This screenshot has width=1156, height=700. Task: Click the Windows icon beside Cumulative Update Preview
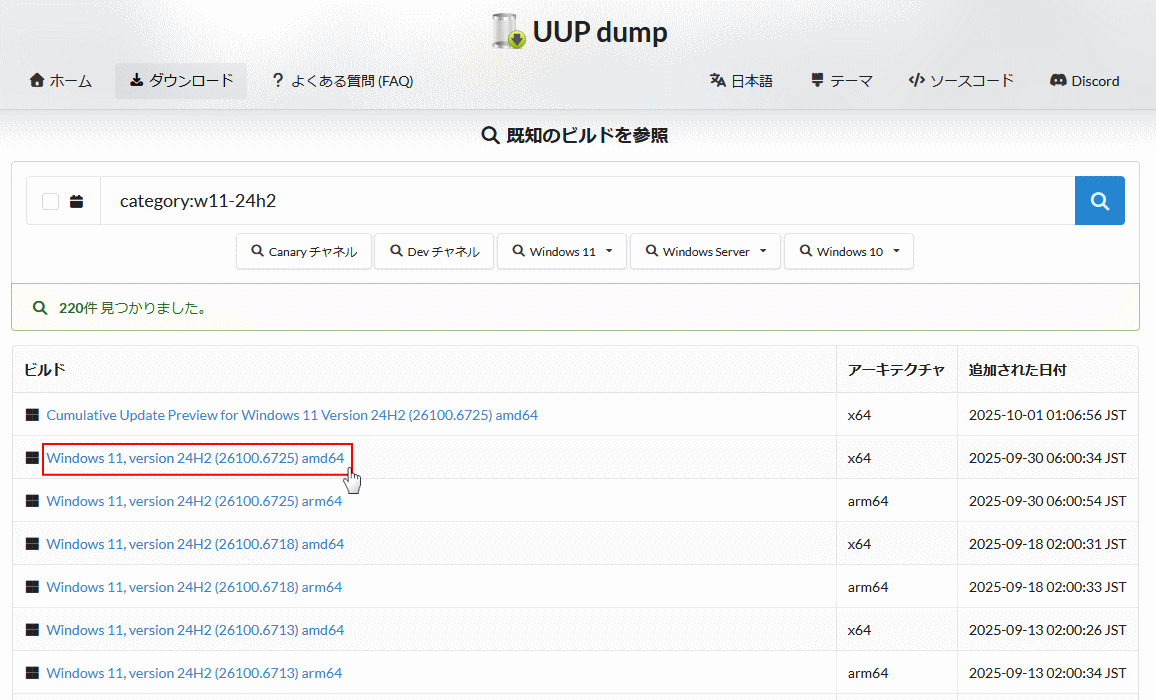(x=32, y=415)
